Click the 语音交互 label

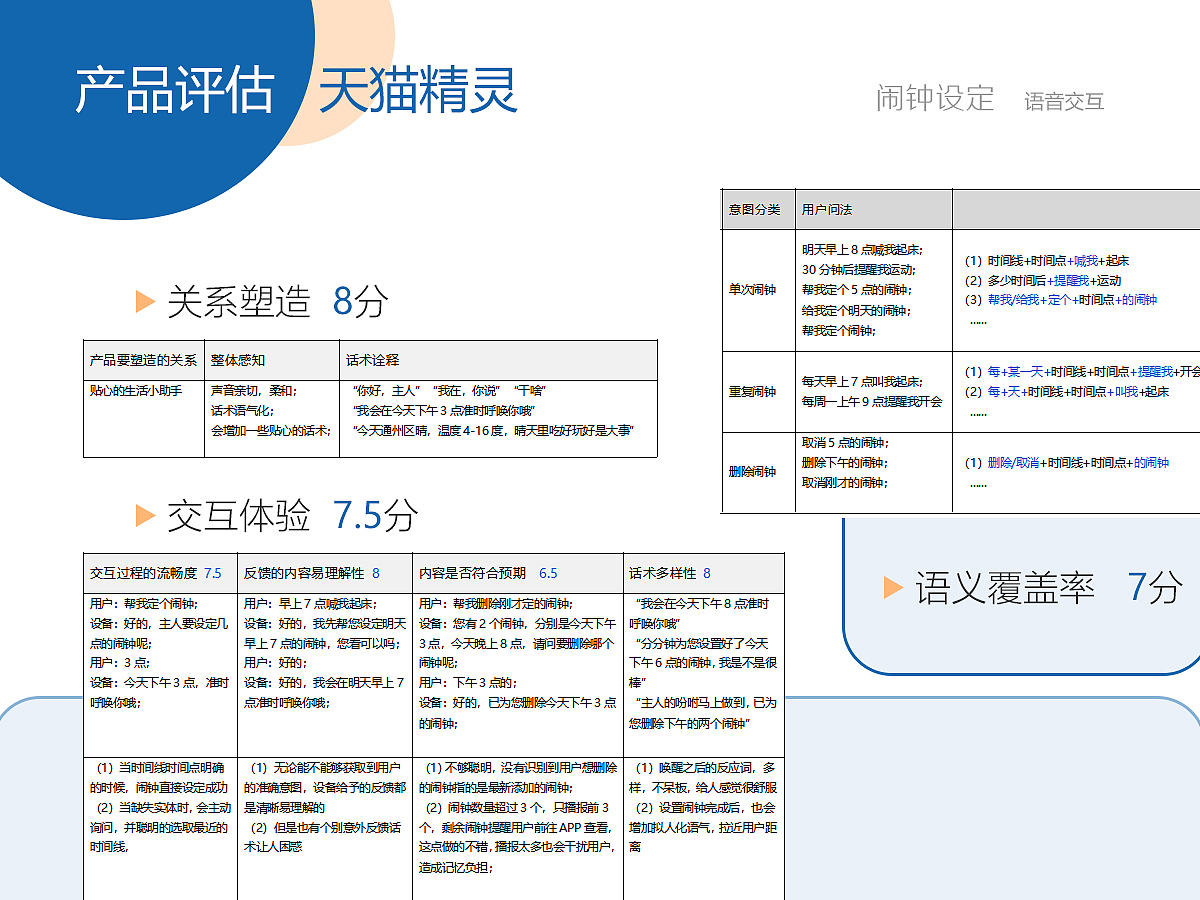1064,101
